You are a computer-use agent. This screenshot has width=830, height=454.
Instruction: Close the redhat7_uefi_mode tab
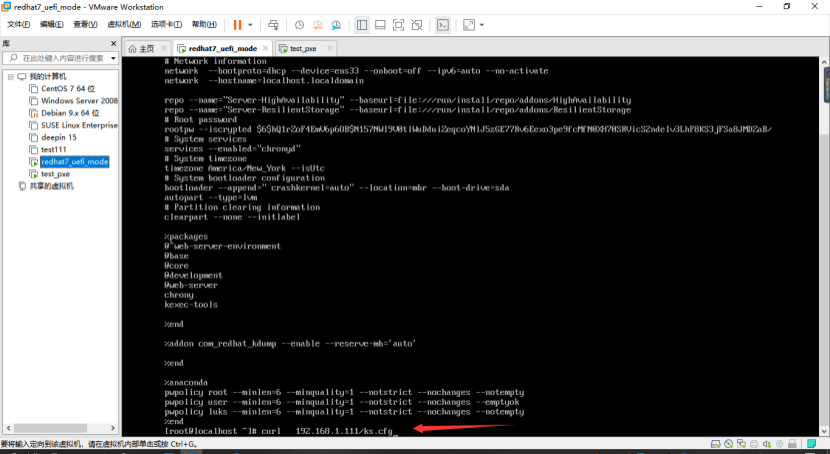pos(265,48)
